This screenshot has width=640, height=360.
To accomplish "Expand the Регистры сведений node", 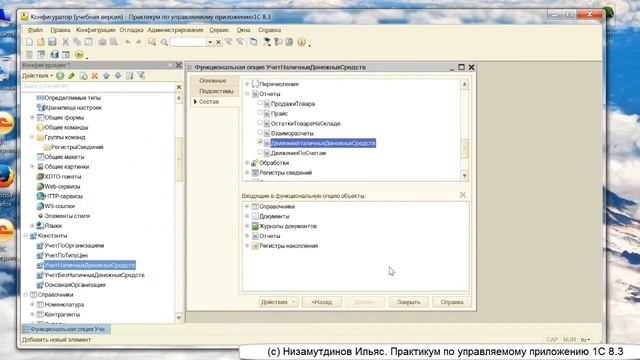I will [x=247, y=172].
